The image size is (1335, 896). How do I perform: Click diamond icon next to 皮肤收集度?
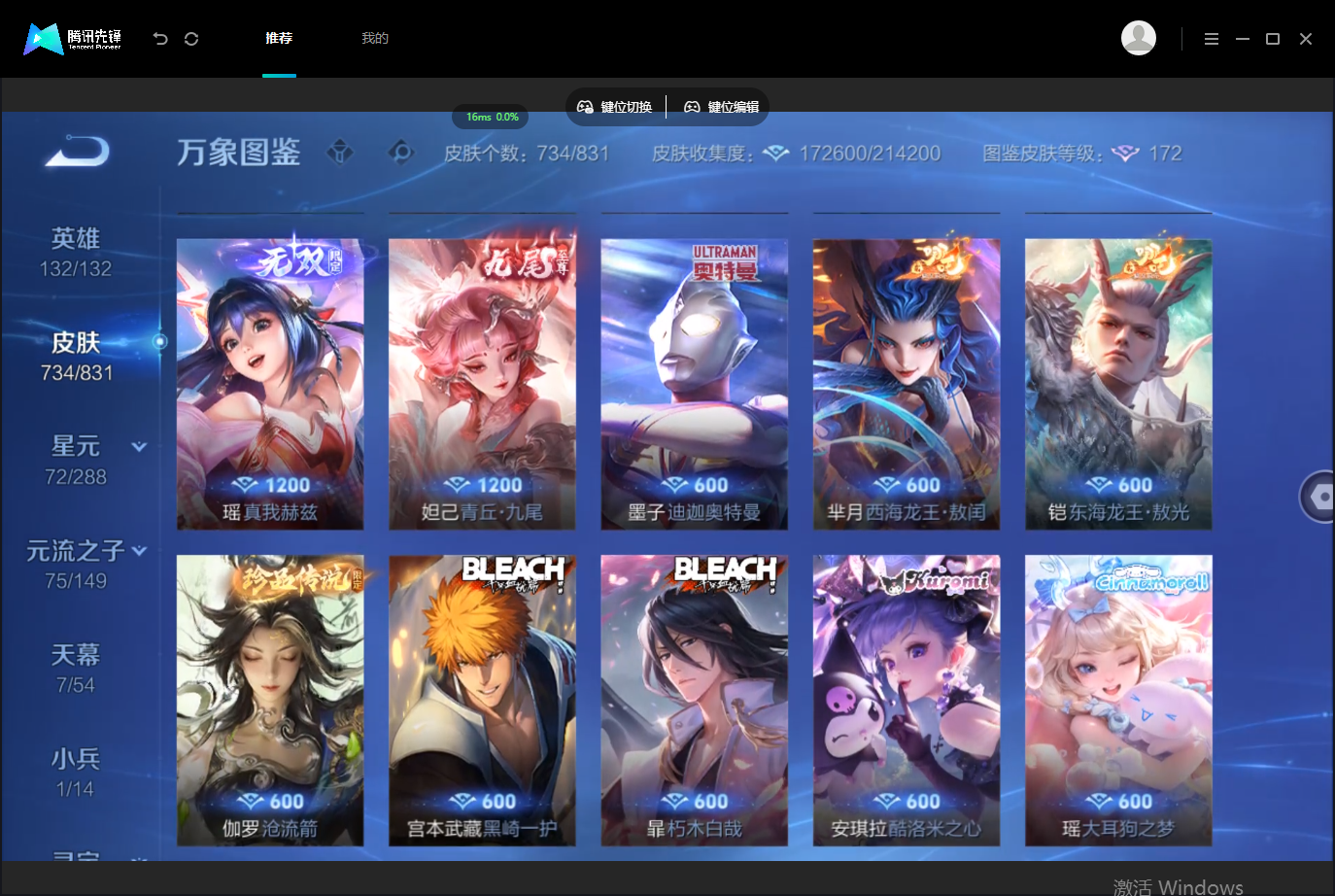point(775,154)
